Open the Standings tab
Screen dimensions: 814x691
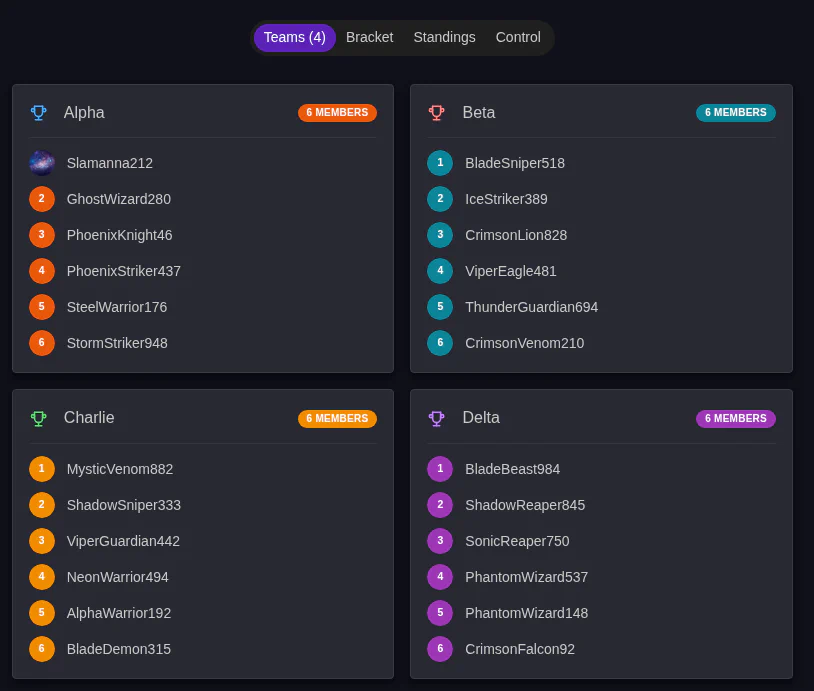tap(444, 37)
